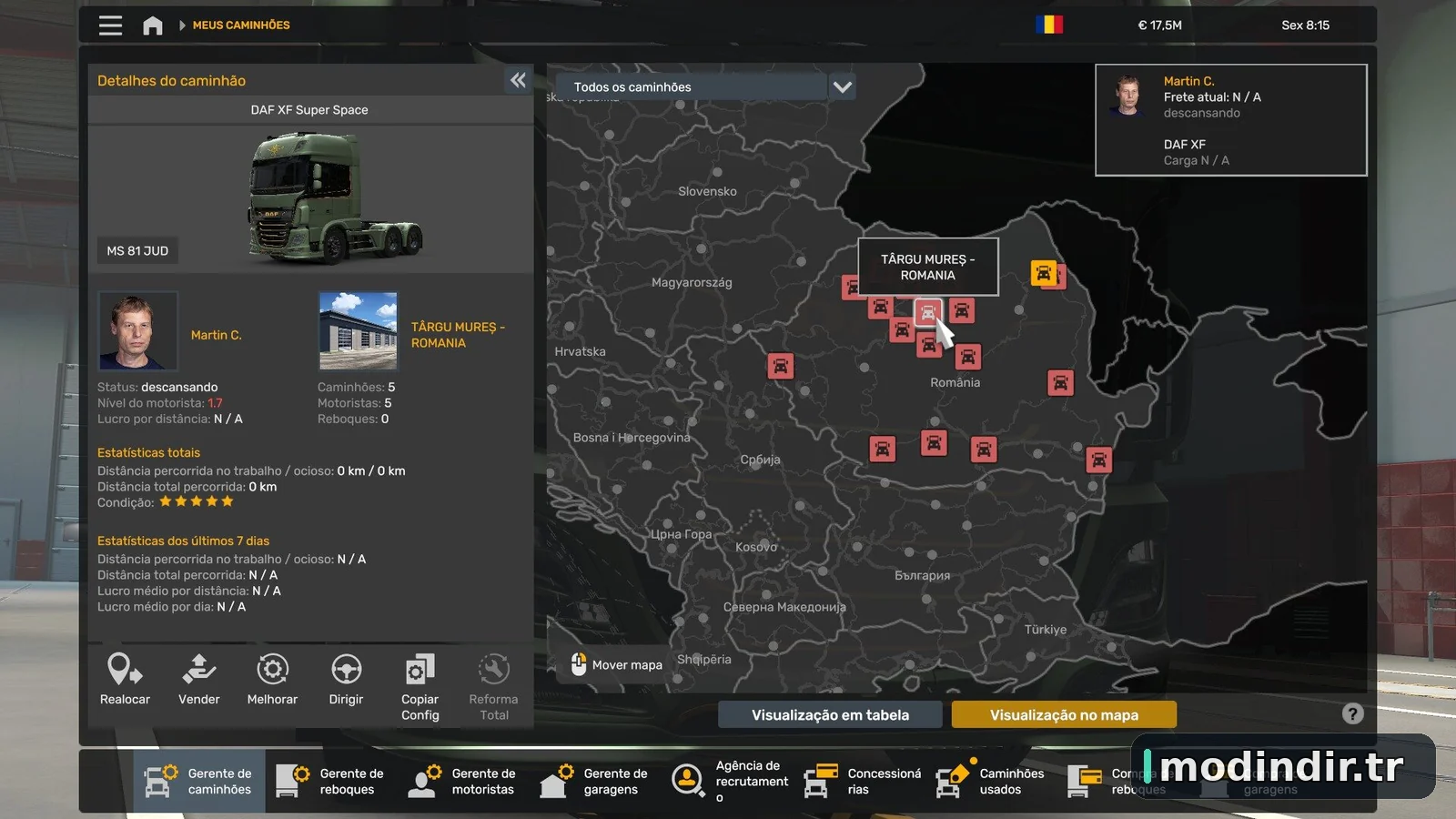Open Gerente de motoristas
Screen dimensions: 1456x819
coord(463,781)
